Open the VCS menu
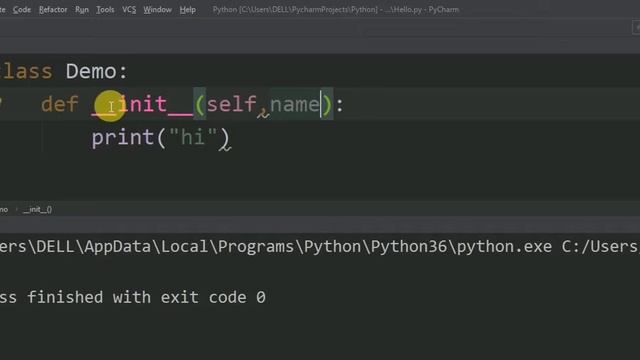Image resolution: width=640 pixels, height=360 pixels. tap(129, 9)
